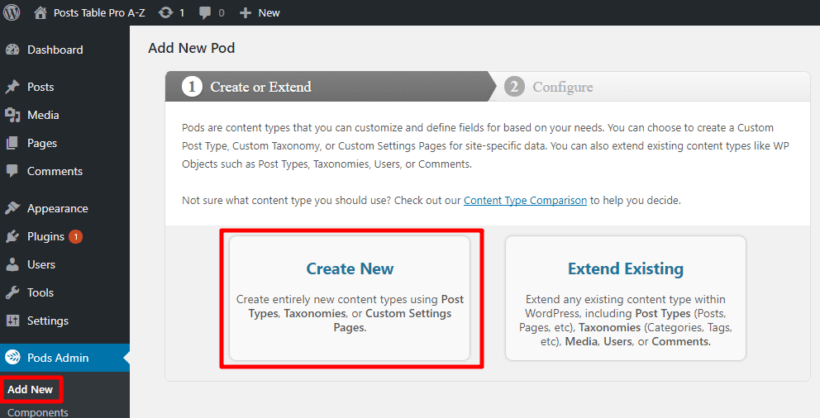This screenshot has height=418, width=820.
Task: Open Components submenu item
Action: pos(38,412)
